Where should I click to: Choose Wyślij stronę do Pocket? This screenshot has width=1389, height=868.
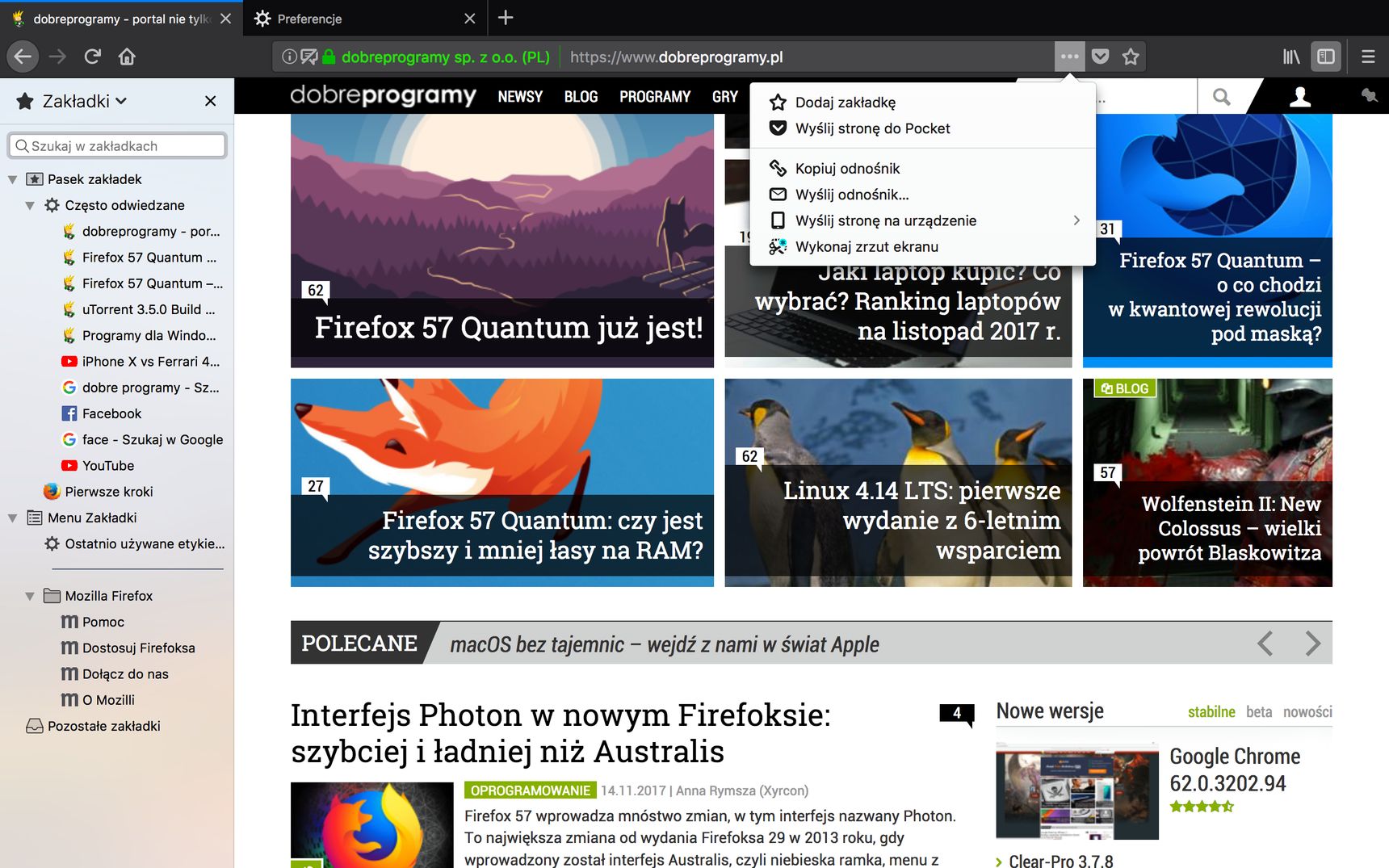tap(922, 128)
